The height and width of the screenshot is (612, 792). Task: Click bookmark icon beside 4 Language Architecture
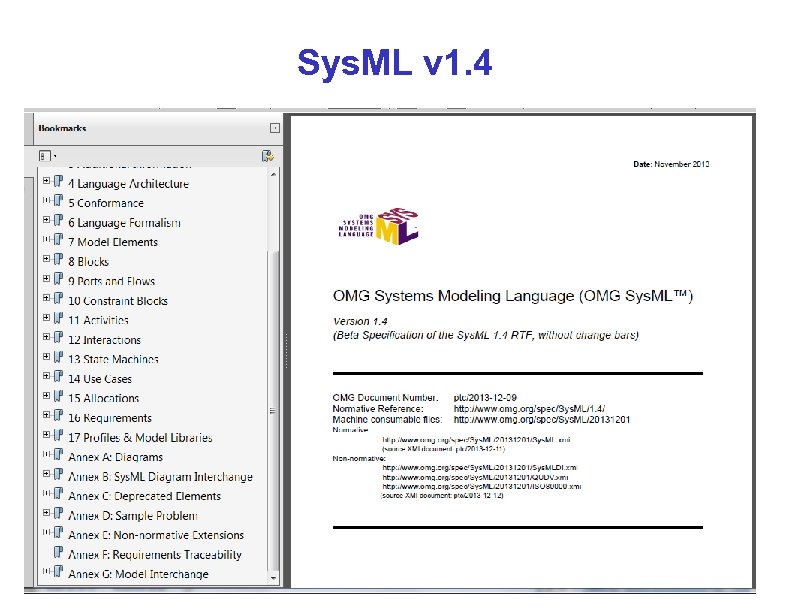(x=59, y=181)
